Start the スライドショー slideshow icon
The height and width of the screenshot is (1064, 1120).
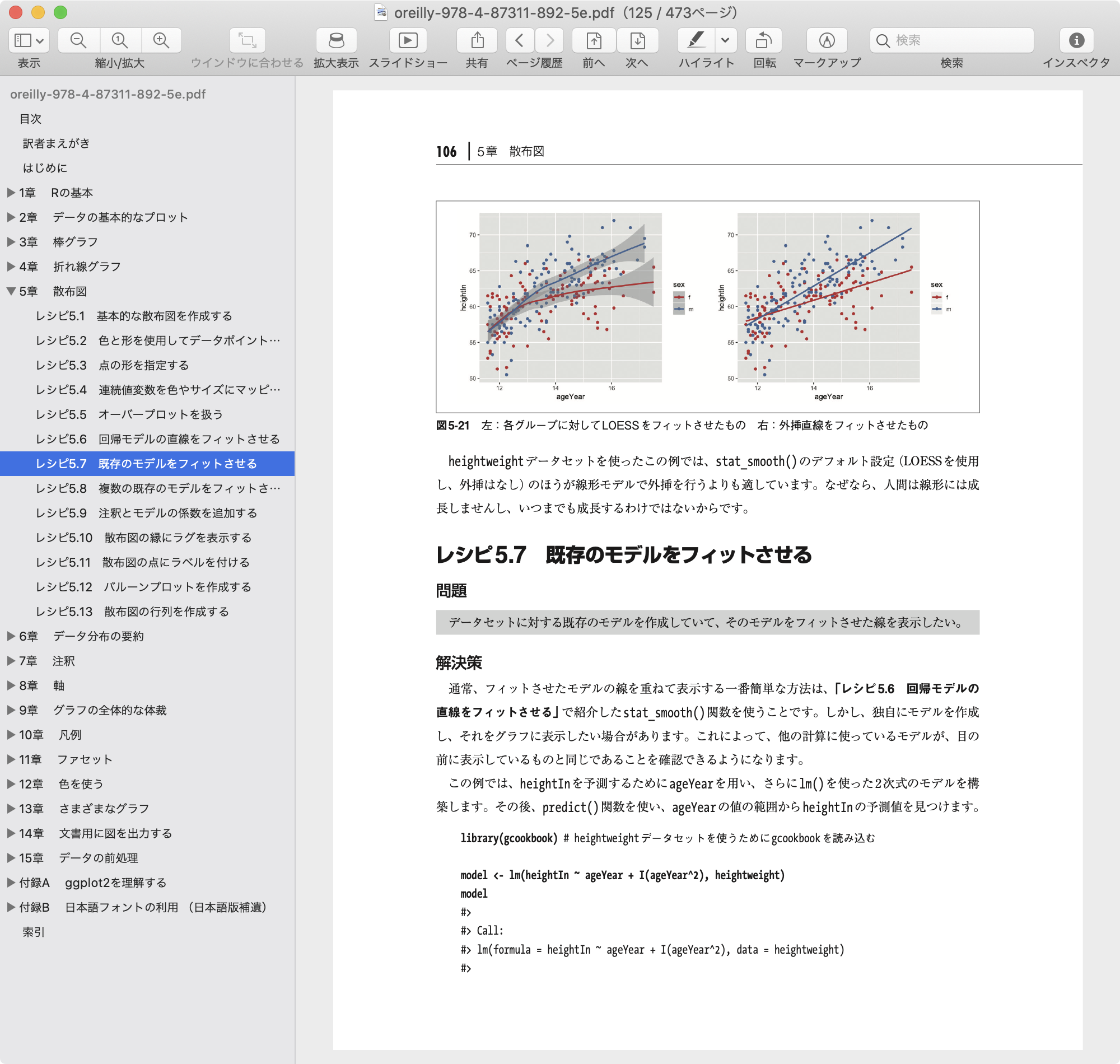coord(408,40)
